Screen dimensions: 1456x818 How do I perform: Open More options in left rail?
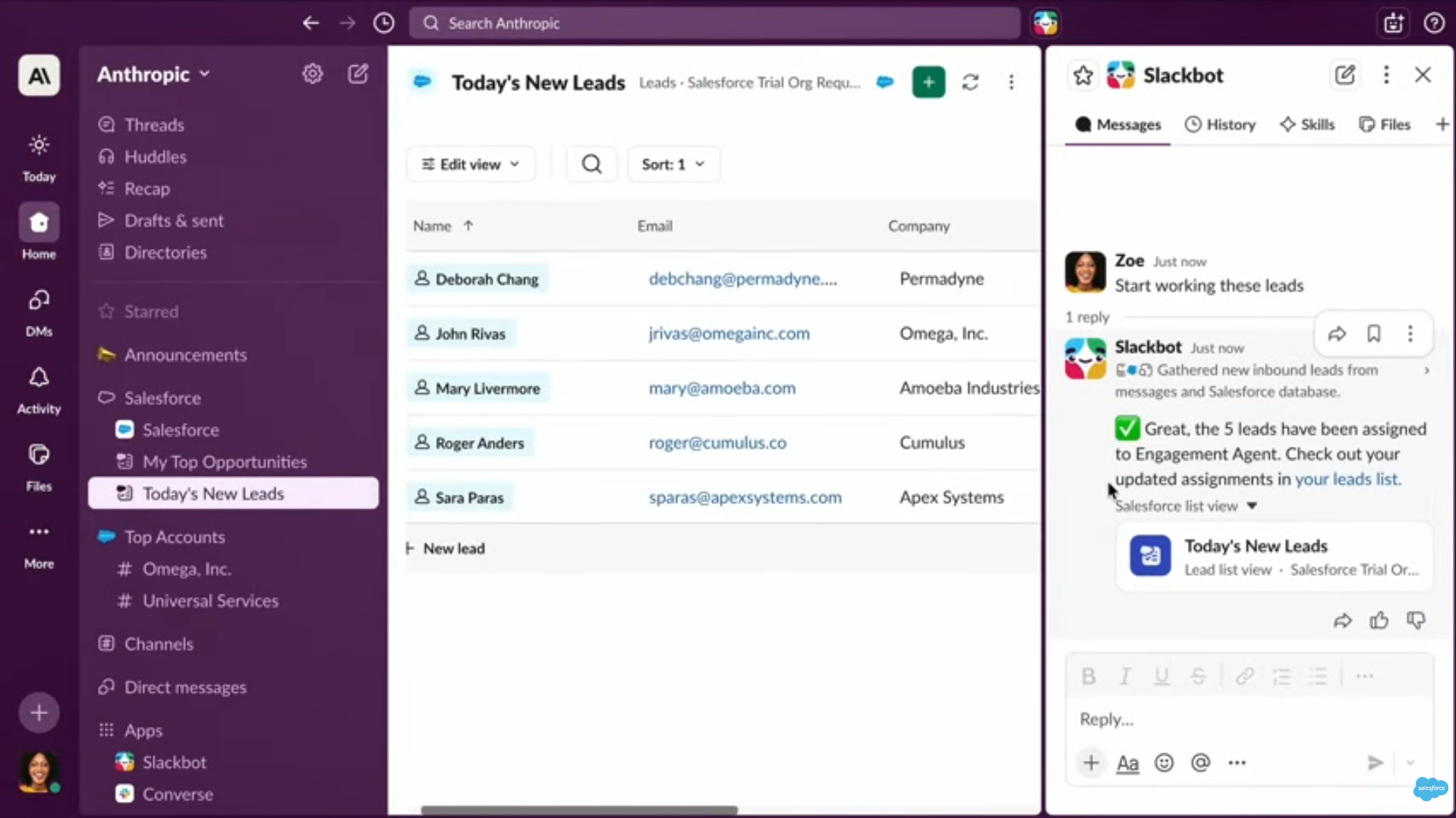point(39,545)
